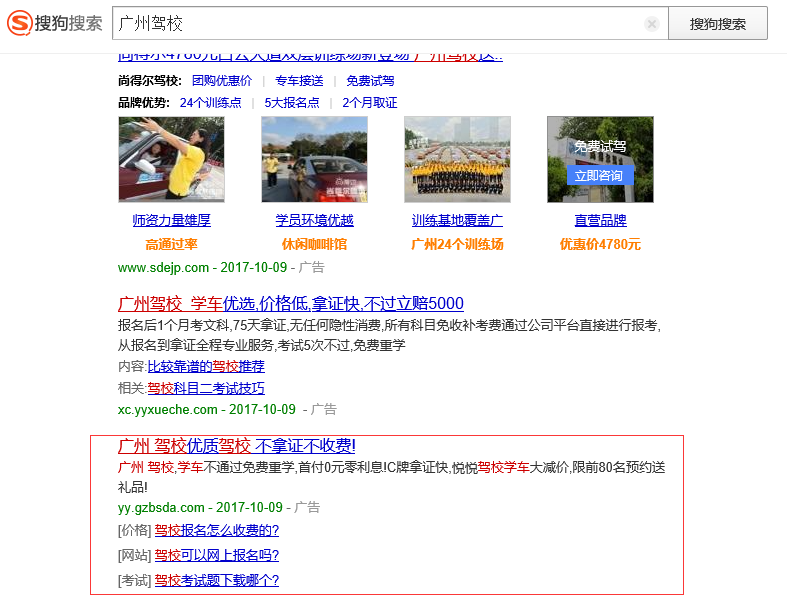This screenshot has height=602, width=787.
Task: Open result 广州 驾校优质驾校 不拿证不收费 title
Action: (236, 446)
